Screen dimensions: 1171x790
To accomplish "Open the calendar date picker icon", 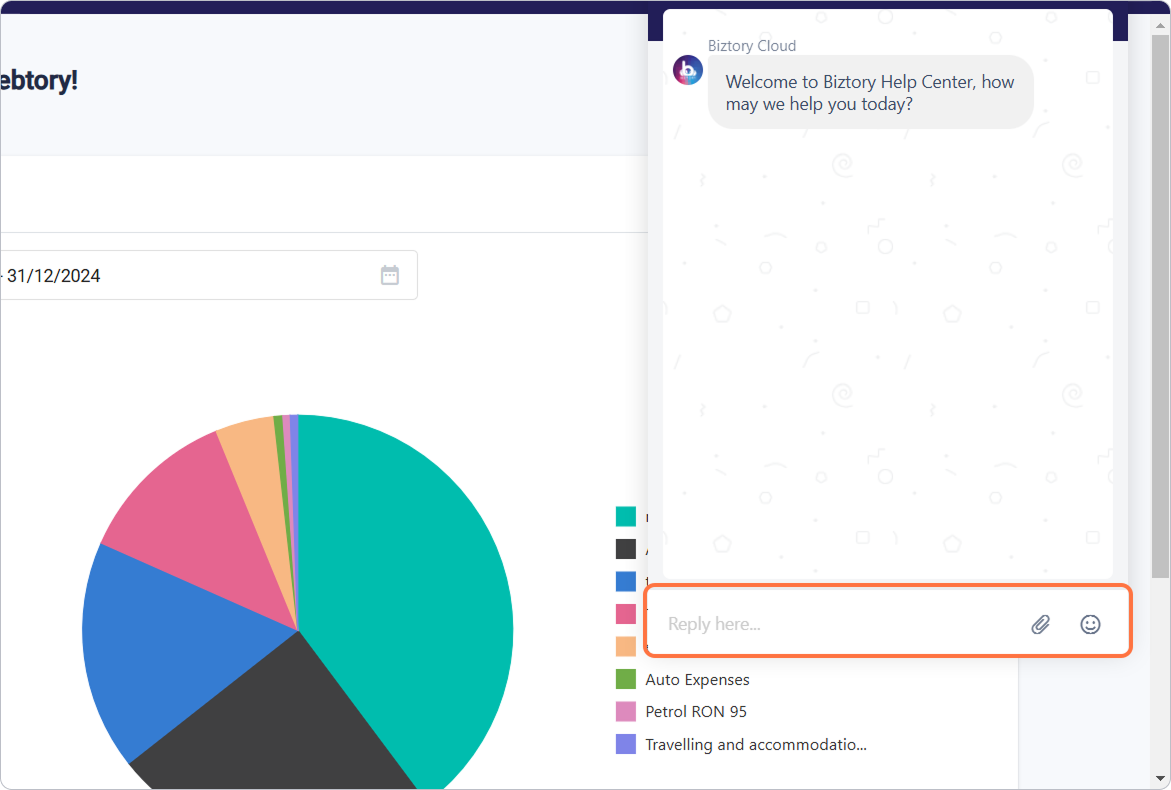I will [x=390, y=276].
